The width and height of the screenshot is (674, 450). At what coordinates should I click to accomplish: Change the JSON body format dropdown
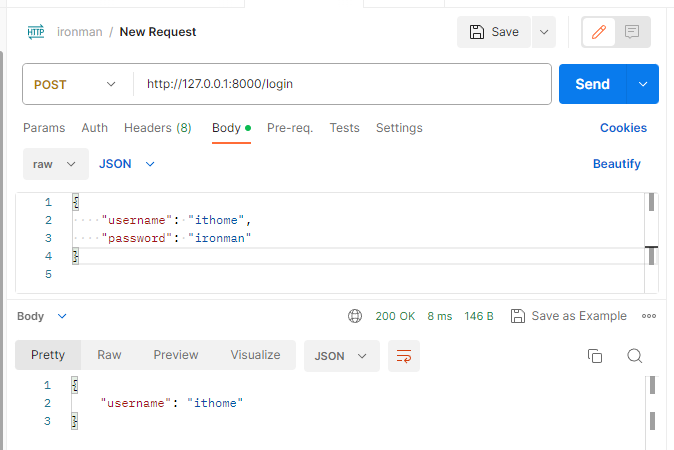point(127,164)
